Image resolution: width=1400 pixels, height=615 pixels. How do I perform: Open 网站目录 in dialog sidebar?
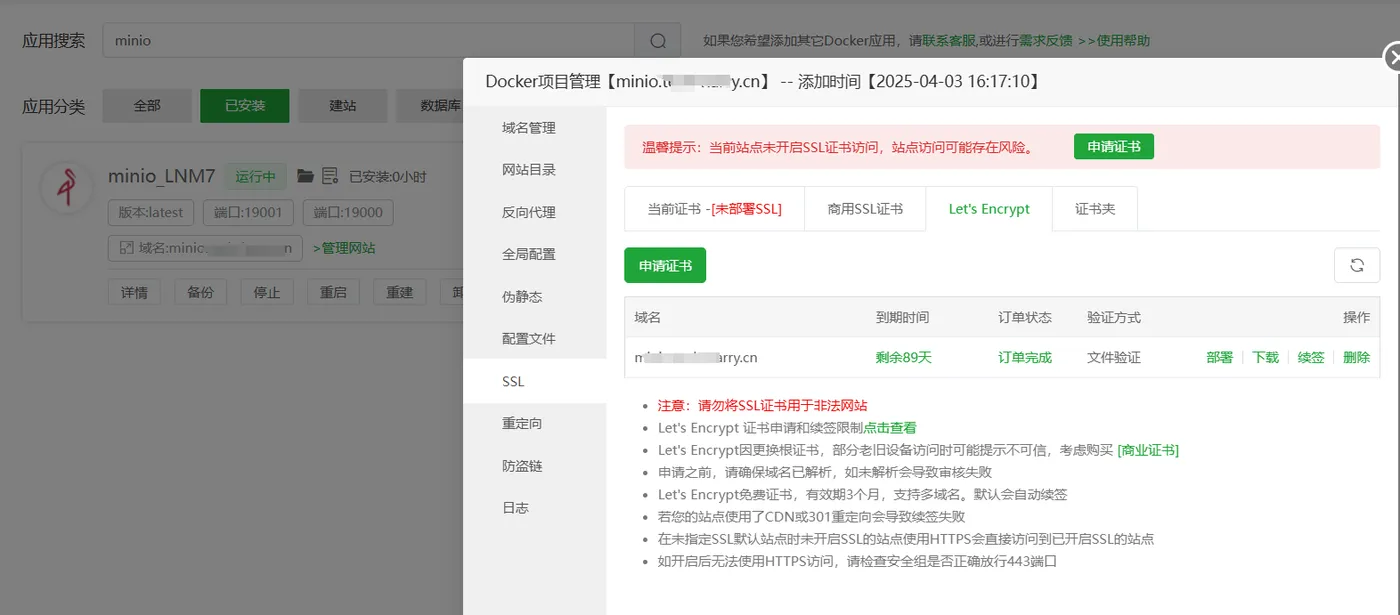(x=535, y=170)
